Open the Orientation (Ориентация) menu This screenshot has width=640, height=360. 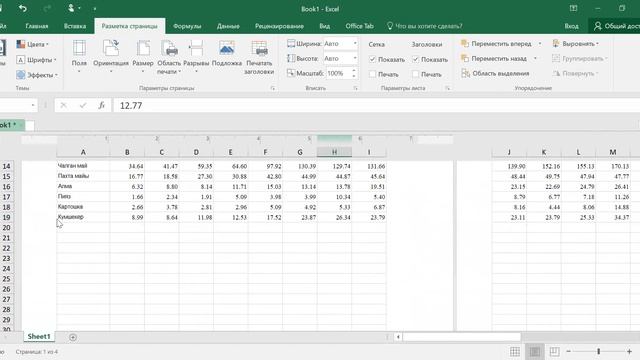click(x=111, y=56)
